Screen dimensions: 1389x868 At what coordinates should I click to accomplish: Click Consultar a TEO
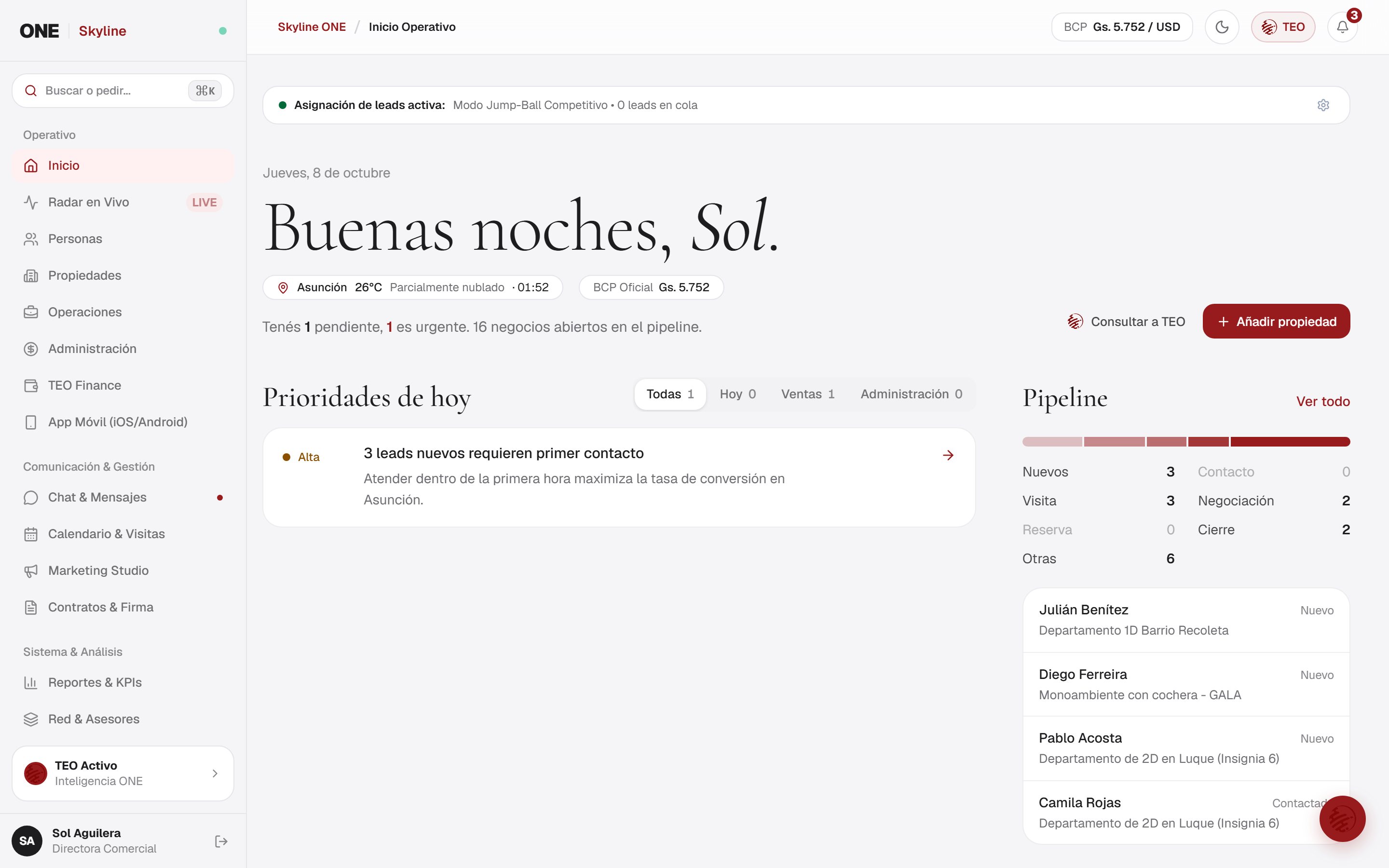[x=1126, y=322]
